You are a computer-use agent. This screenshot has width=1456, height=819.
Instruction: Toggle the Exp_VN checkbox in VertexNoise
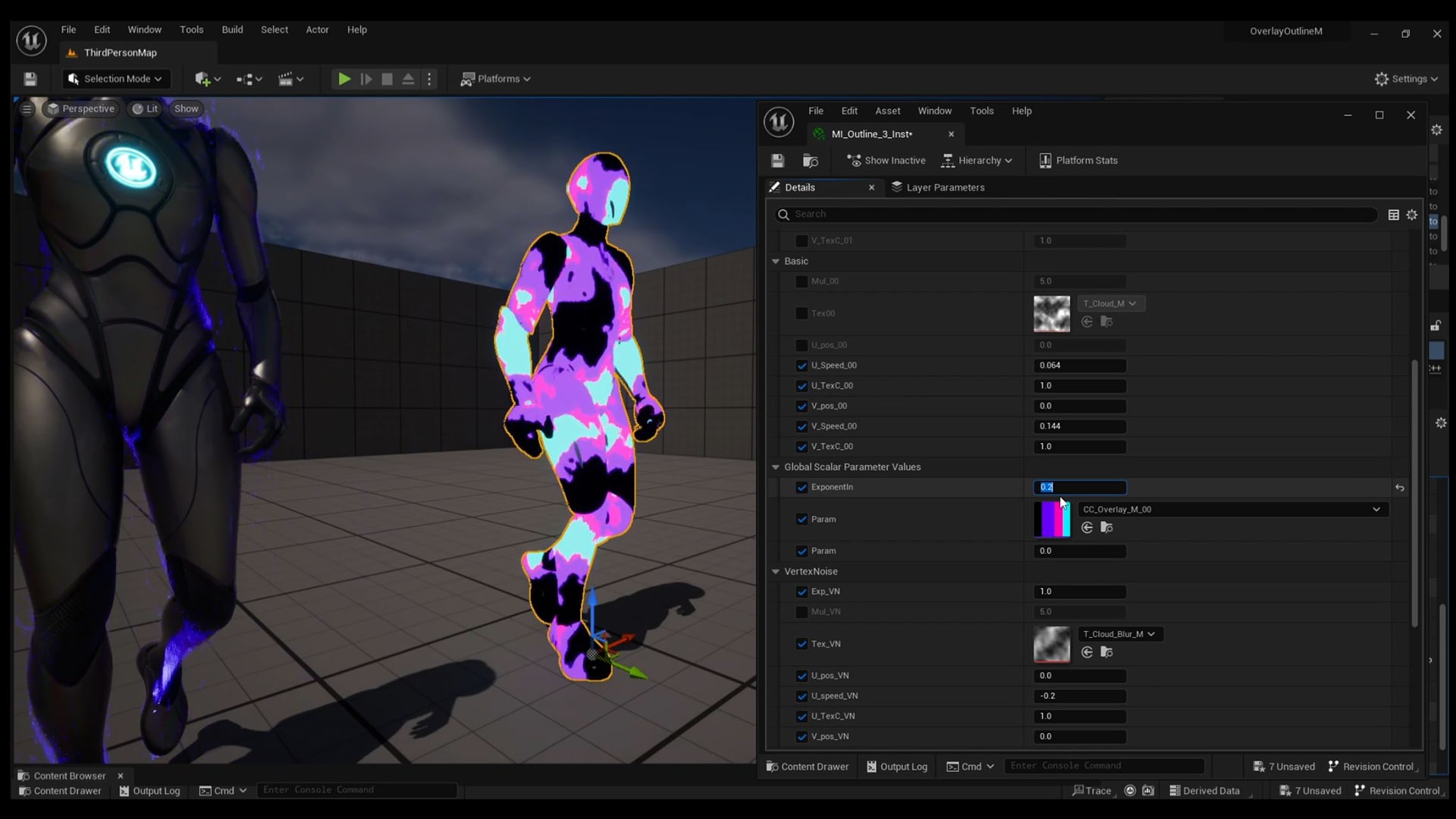coord(801,591)
